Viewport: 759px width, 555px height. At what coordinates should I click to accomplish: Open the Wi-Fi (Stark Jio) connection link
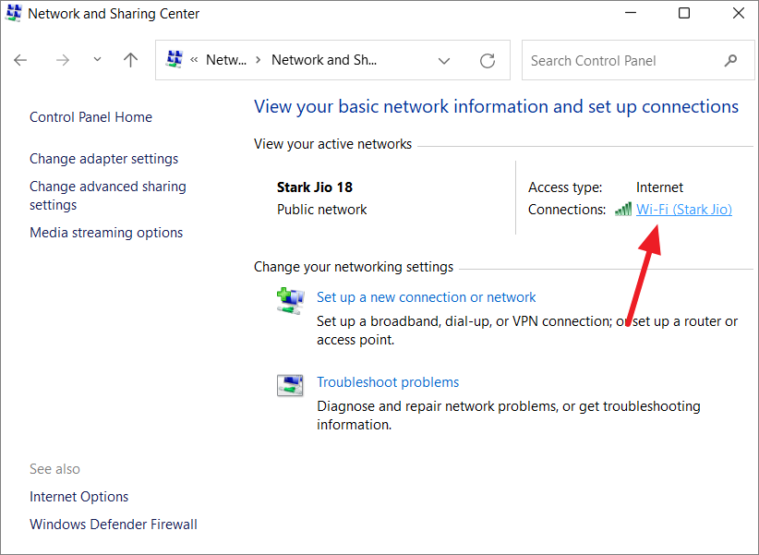[x=684, y=210]
